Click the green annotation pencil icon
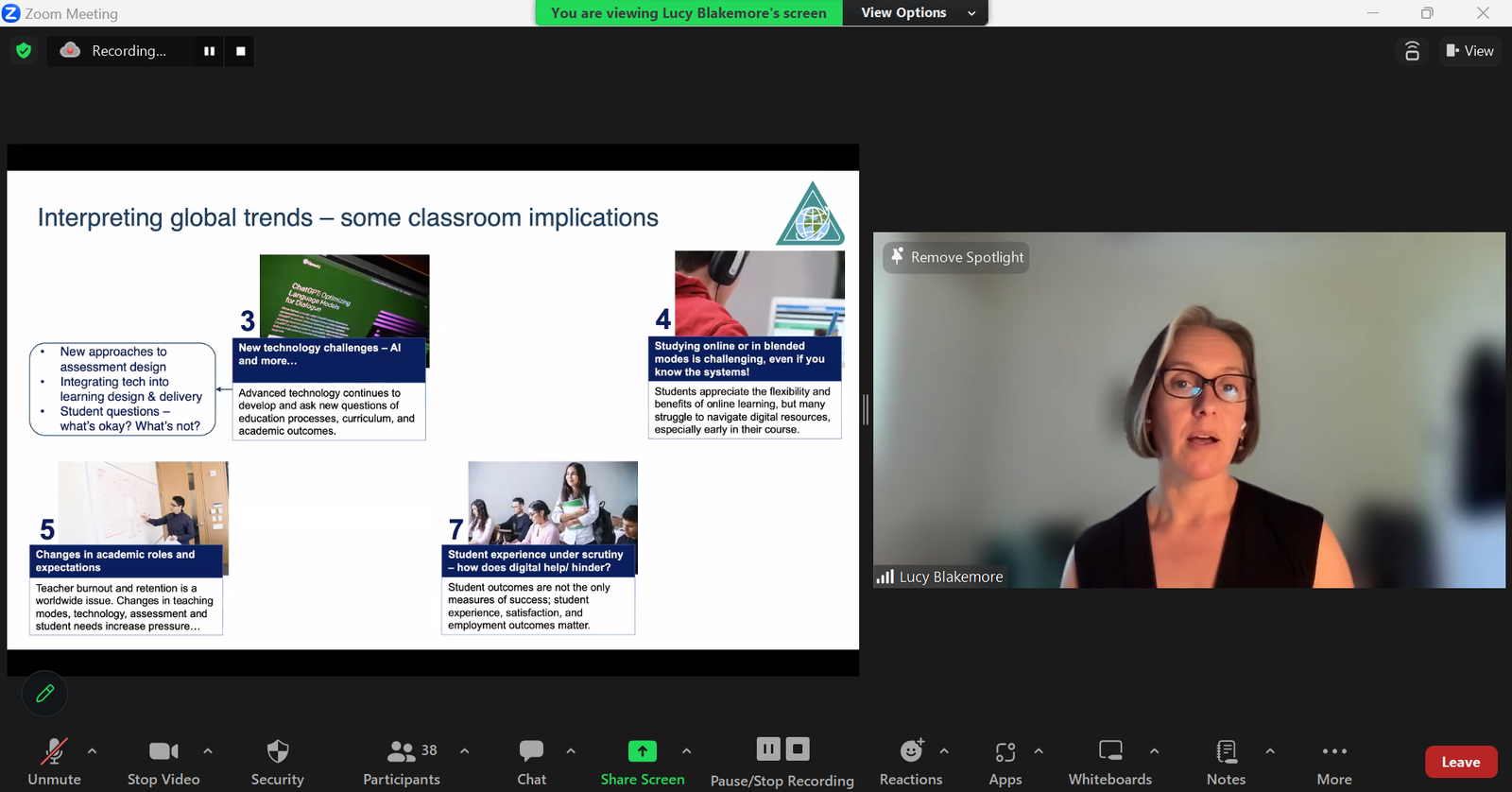 (44, 694)
